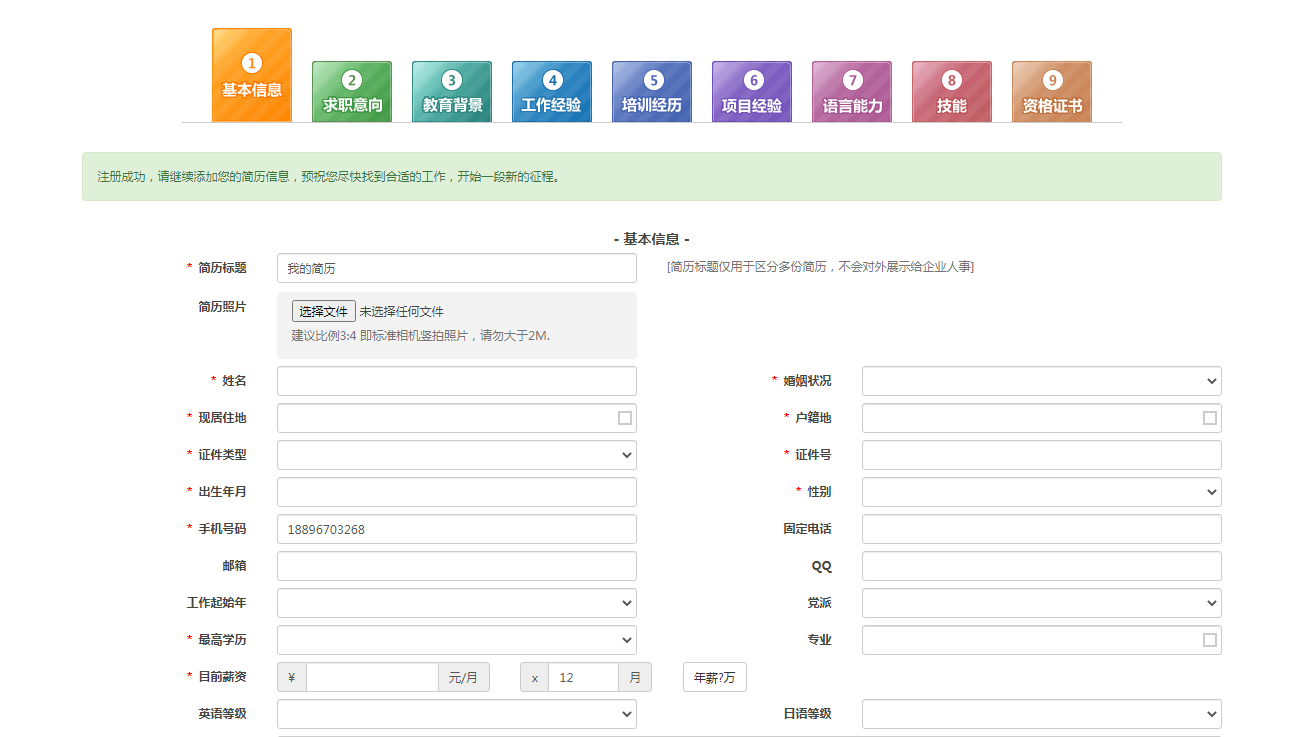Click the 年薪?万 button
This screenshot has height=737, width=1295.
[x=715, y=677]
